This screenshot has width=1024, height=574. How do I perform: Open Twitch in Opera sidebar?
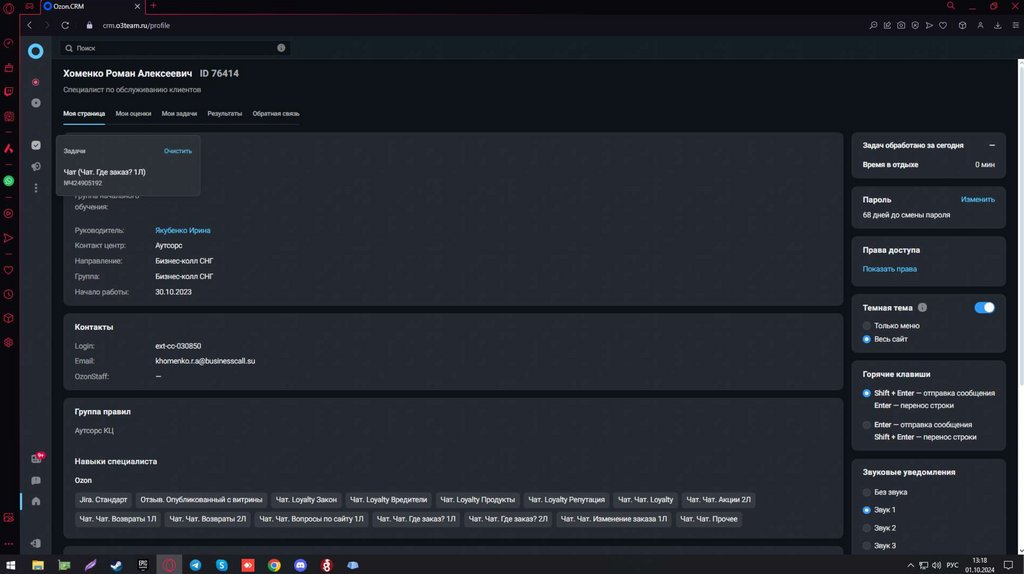8,91
